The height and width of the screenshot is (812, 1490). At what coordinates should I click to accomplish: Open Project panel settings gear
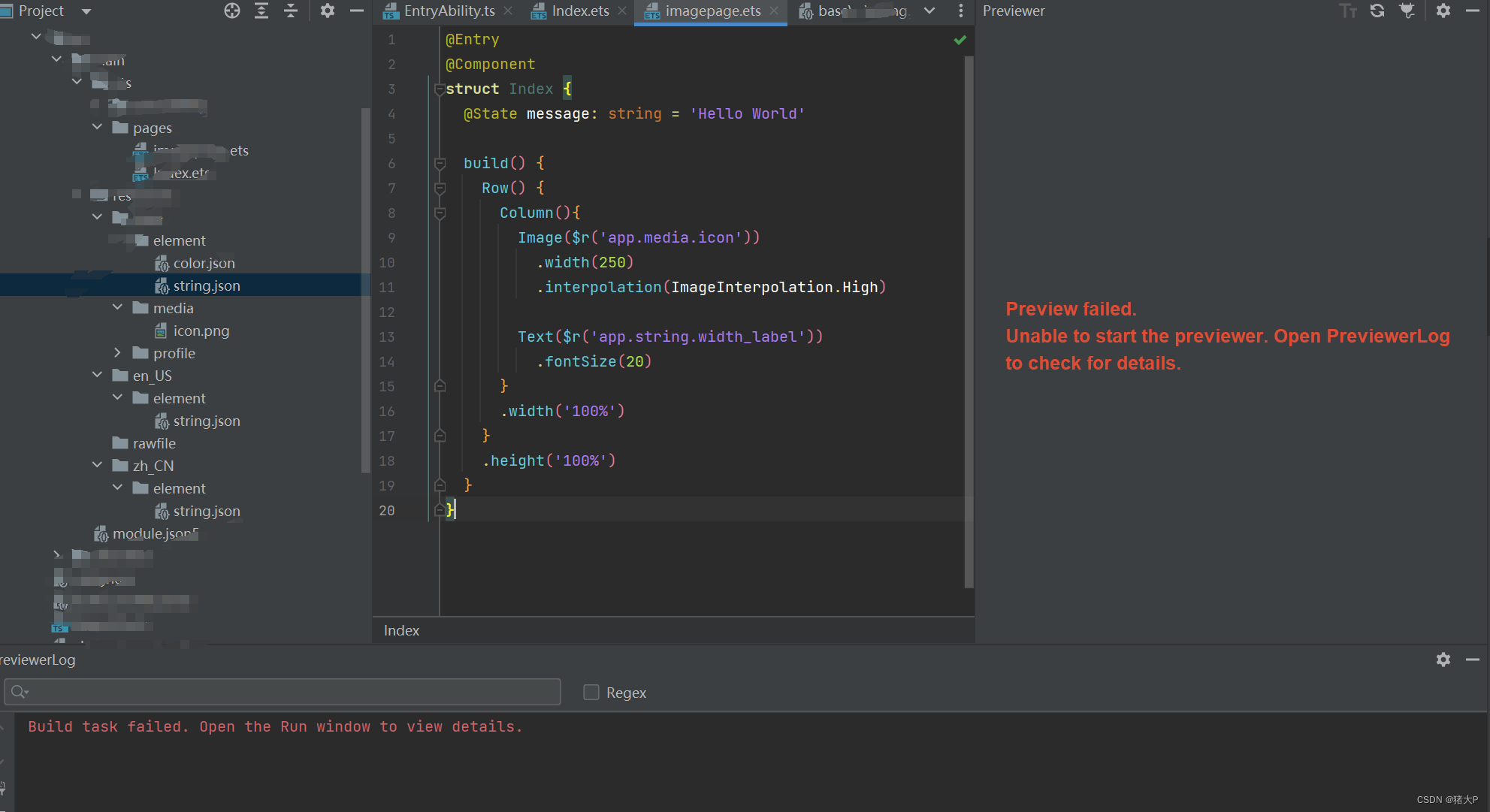327,11
